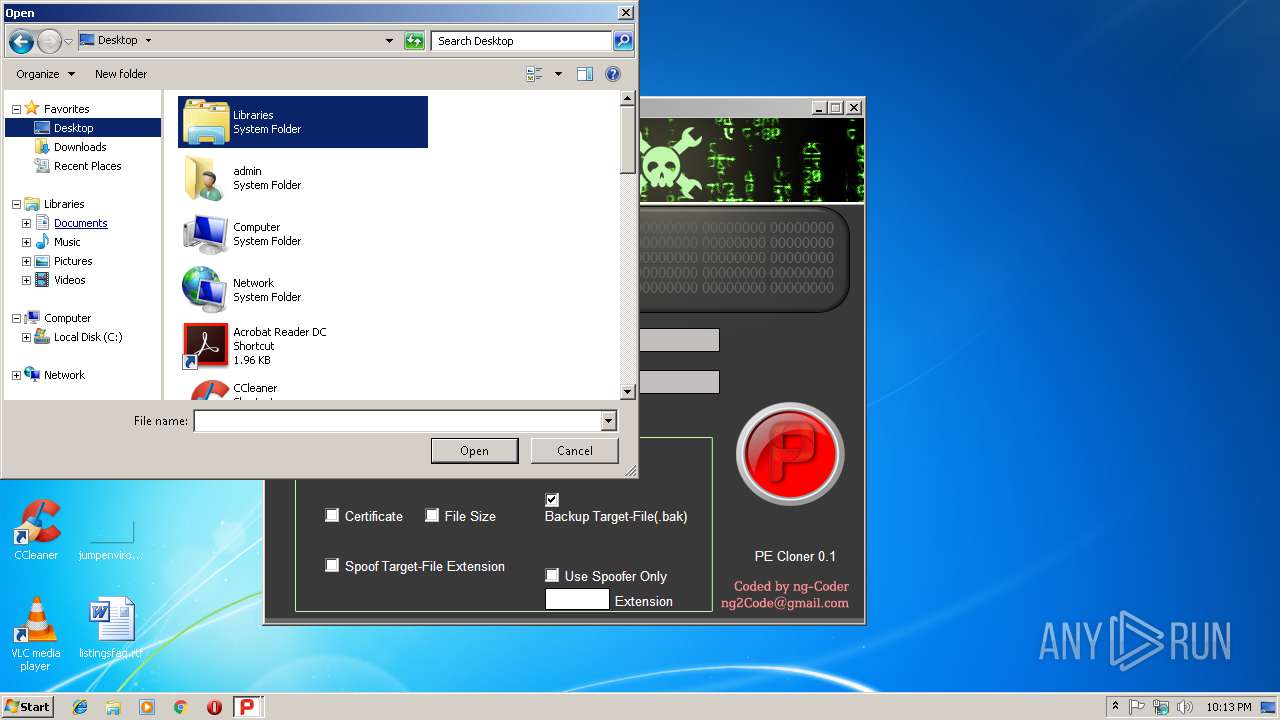Open Windows Media Player taskbar icon
The width and height of the screenshot is (1280, 720).
point(147,707)
